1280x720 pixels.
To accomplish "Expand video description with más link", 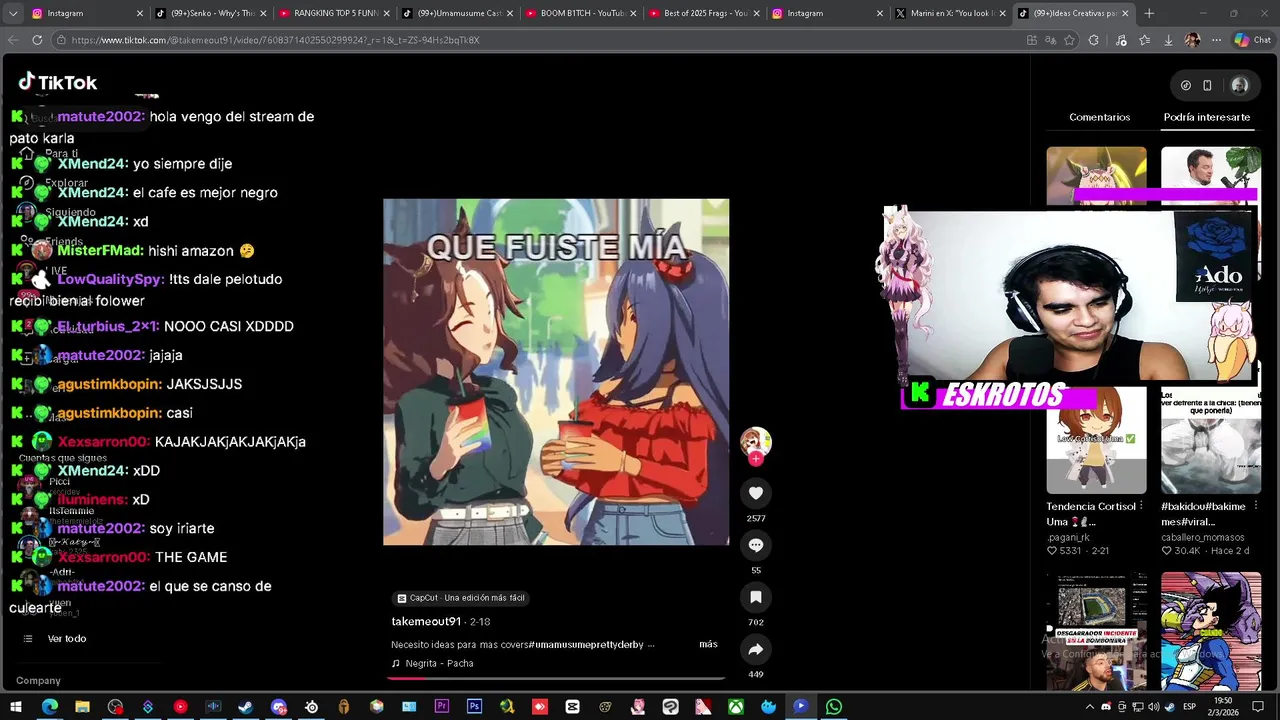I will [708, 644].
